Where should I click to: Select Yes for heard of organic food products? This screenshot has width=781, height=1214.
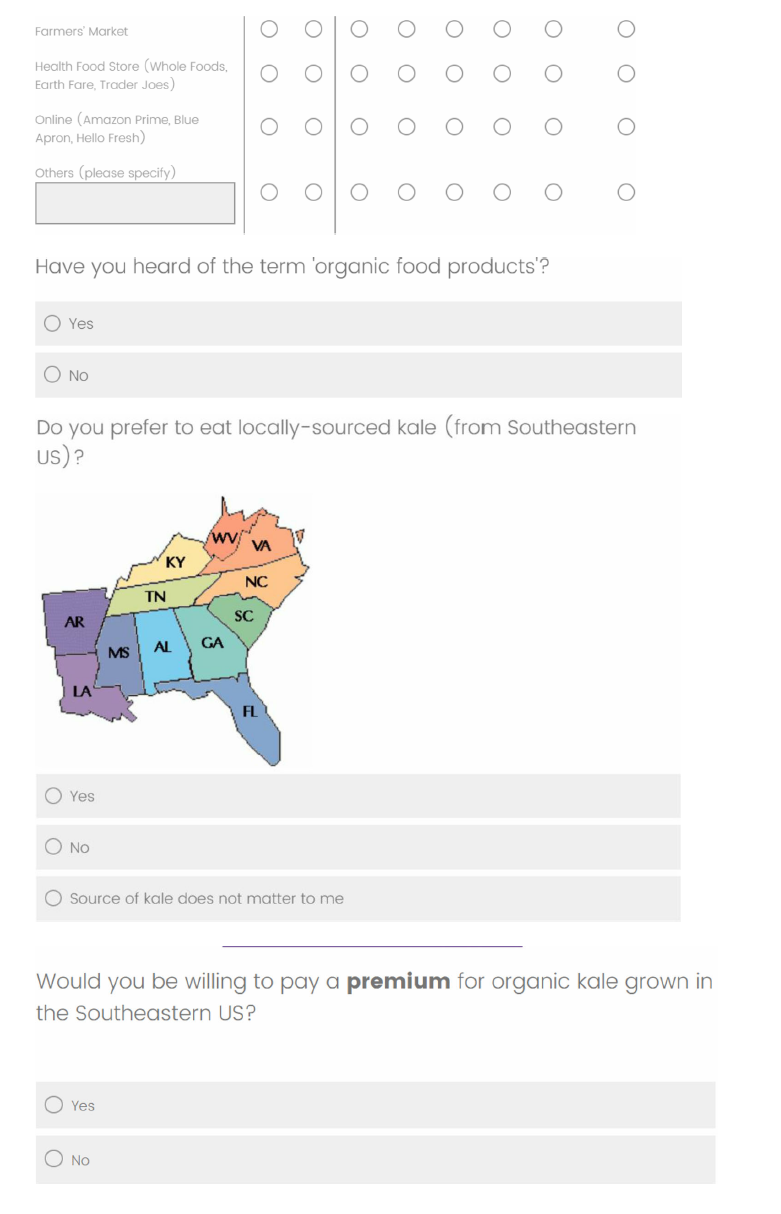[53, 323]
